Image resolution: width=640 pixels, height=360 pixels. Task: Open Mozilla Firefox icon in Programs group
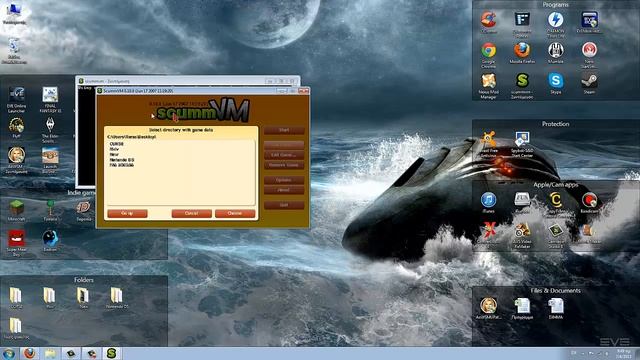point(522,53)
